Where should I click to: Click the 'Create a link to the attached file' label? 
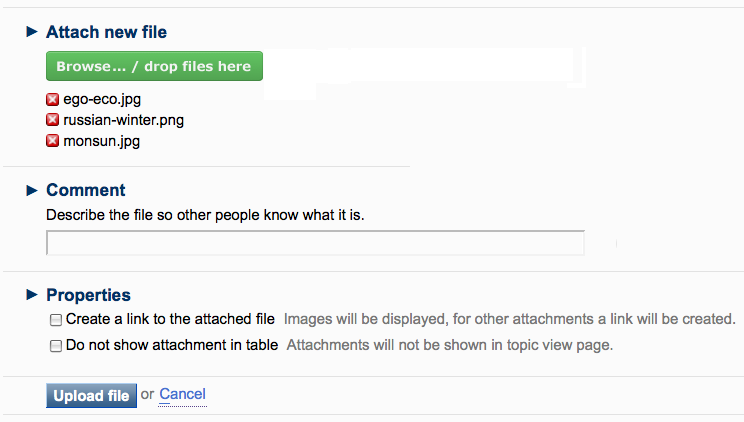[x=170, y=320]
